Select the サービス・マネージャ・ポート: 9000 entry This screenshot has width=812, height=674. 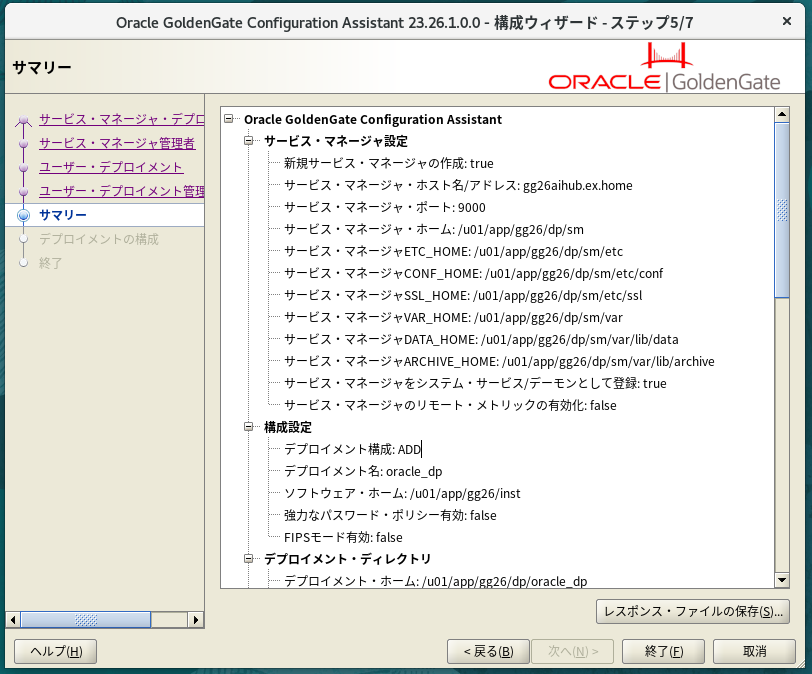click(384, 207)
